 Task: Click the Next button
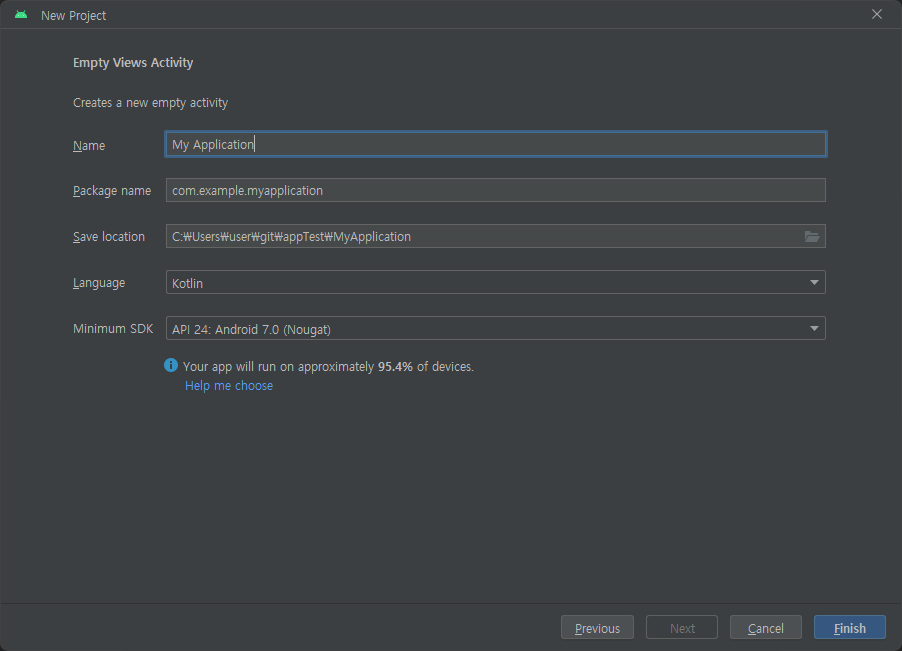(x=682, y=627)
